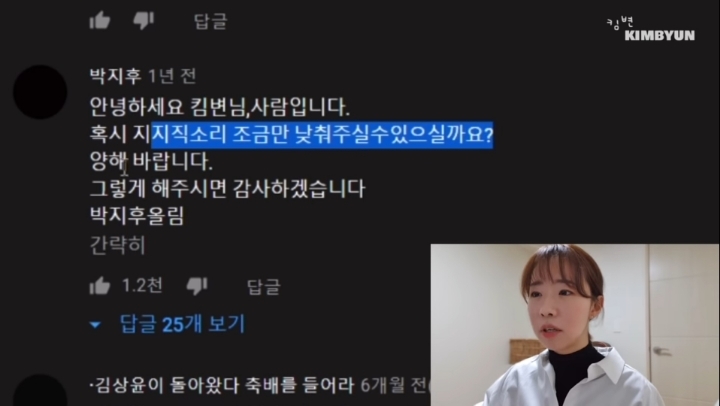The width and height of the screenshot is (720, 406).
Task: Open 박지후 channel name link
Action: click(x=115, y=76)
